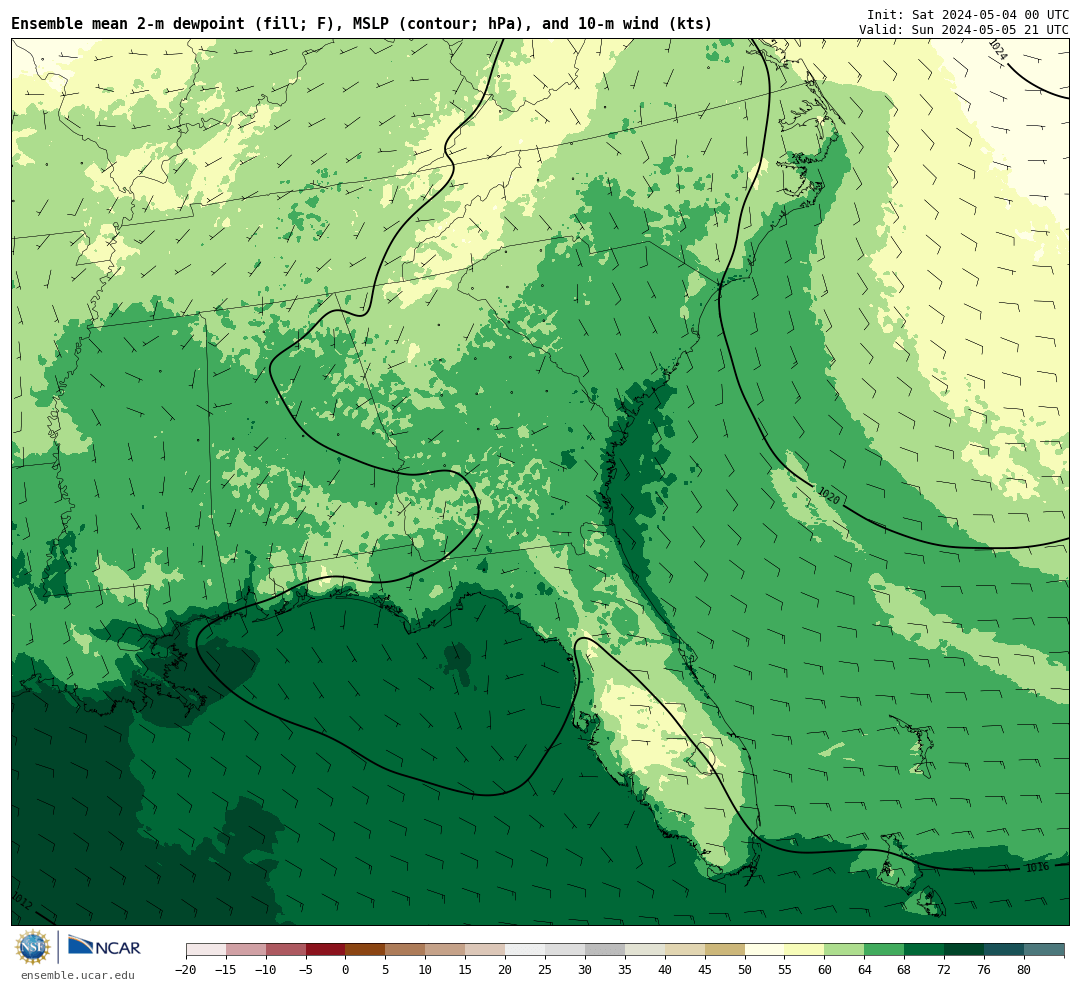The width and height of the screenshot is (1080, 988).
Task: Click the 1024 isobar contour label
Action: [997, 50]
